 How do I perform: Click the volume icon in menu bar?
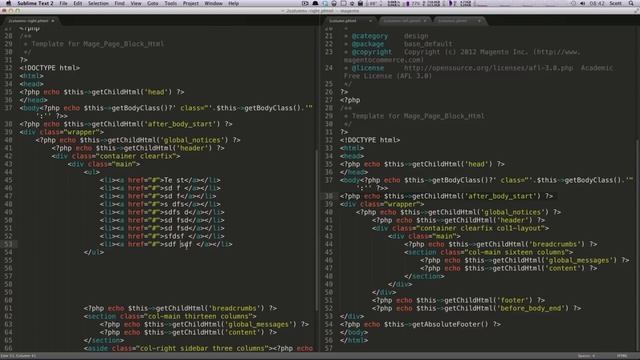[x=582, y=3]
